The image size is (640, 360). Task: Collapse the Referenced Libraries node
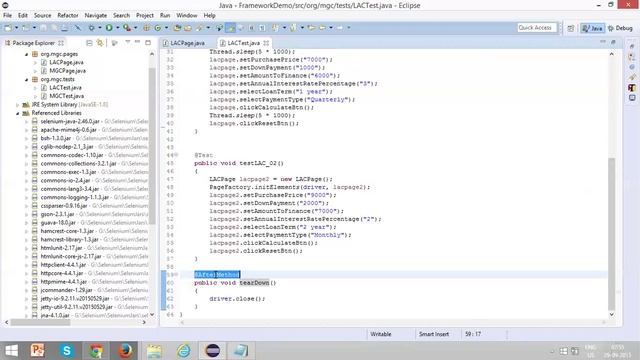[x=18, y=113]
